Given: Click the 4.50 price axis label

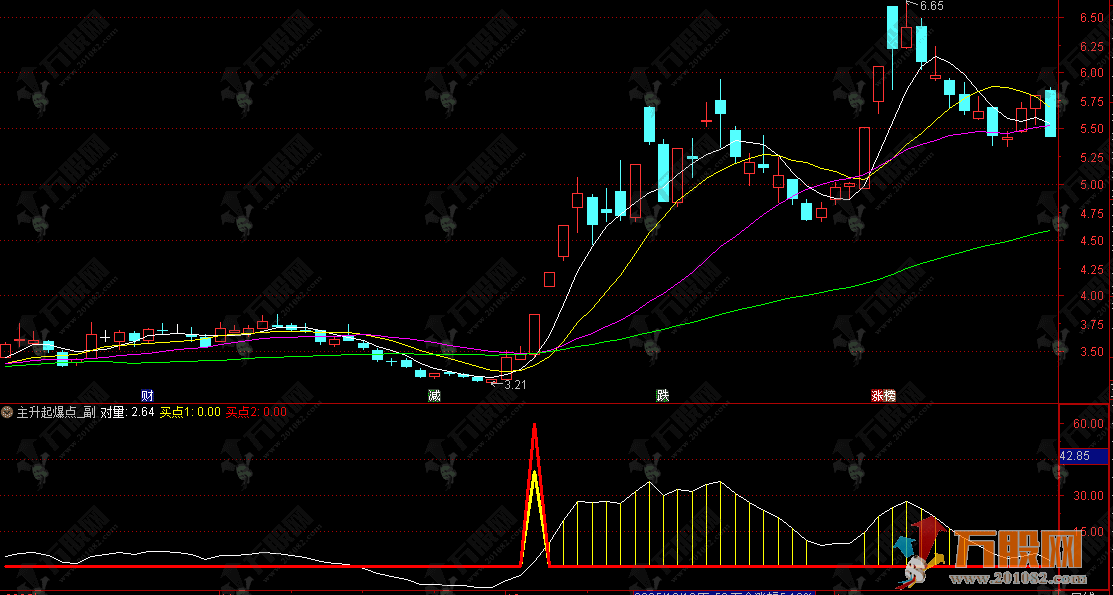Looking at the screenshot, I should [1091, 241].
